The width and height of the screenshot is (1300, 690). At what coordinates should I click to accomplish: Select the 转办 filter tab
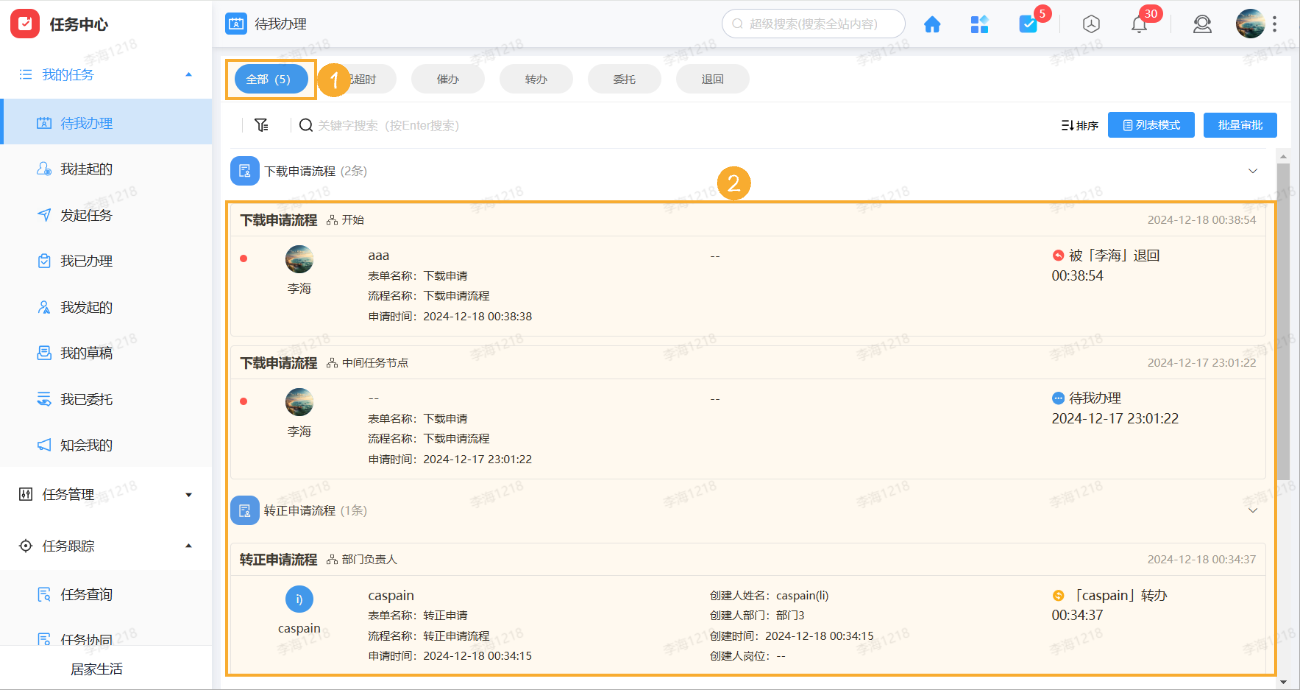(536, 78)
